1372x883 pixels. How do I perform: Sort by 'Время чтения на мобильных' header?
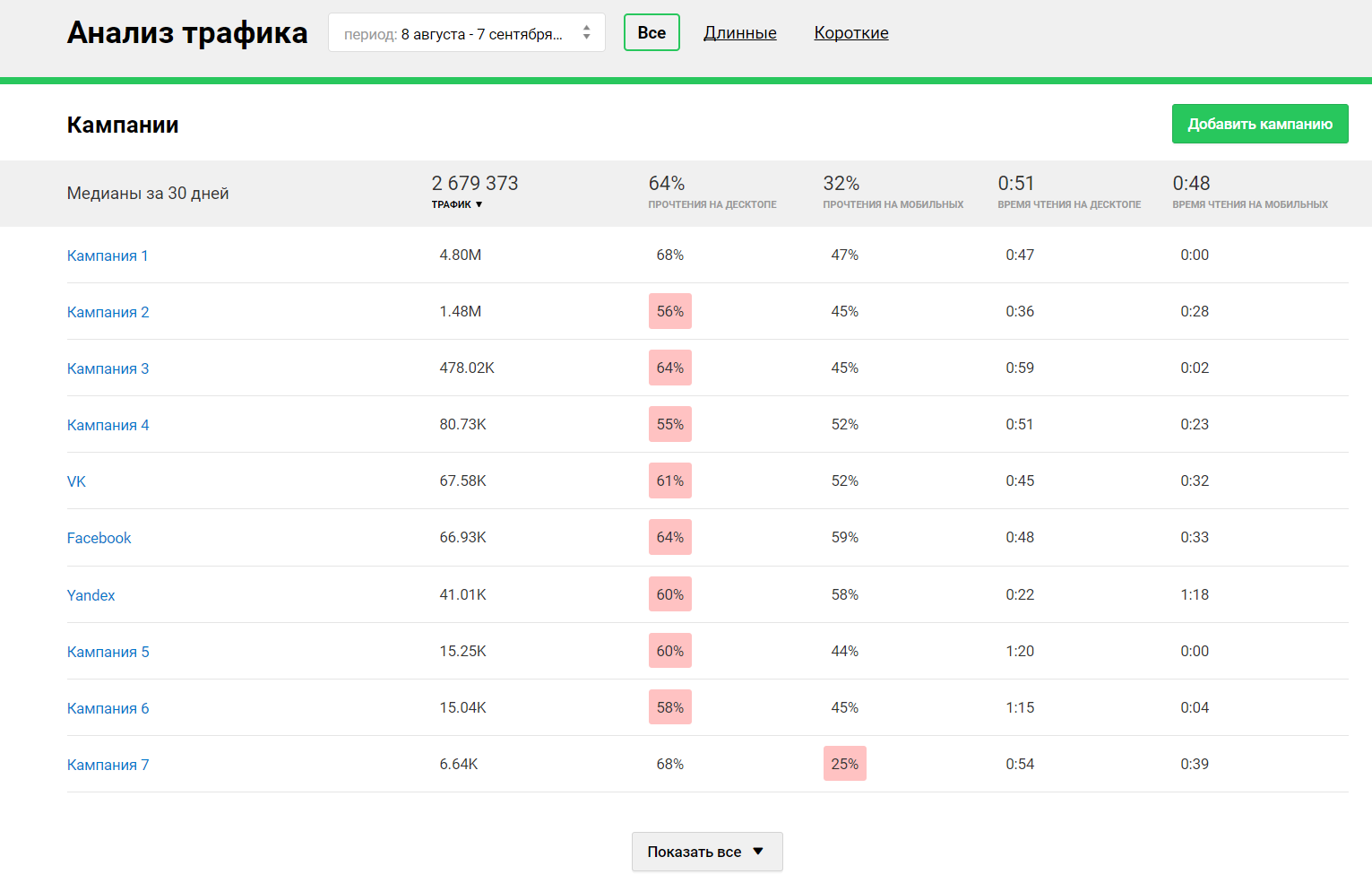(1249, 204)
